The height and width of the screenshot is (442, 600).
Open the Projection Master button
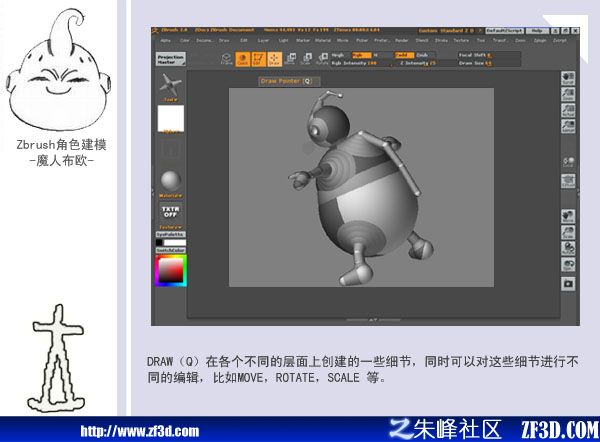pos(171,59)
